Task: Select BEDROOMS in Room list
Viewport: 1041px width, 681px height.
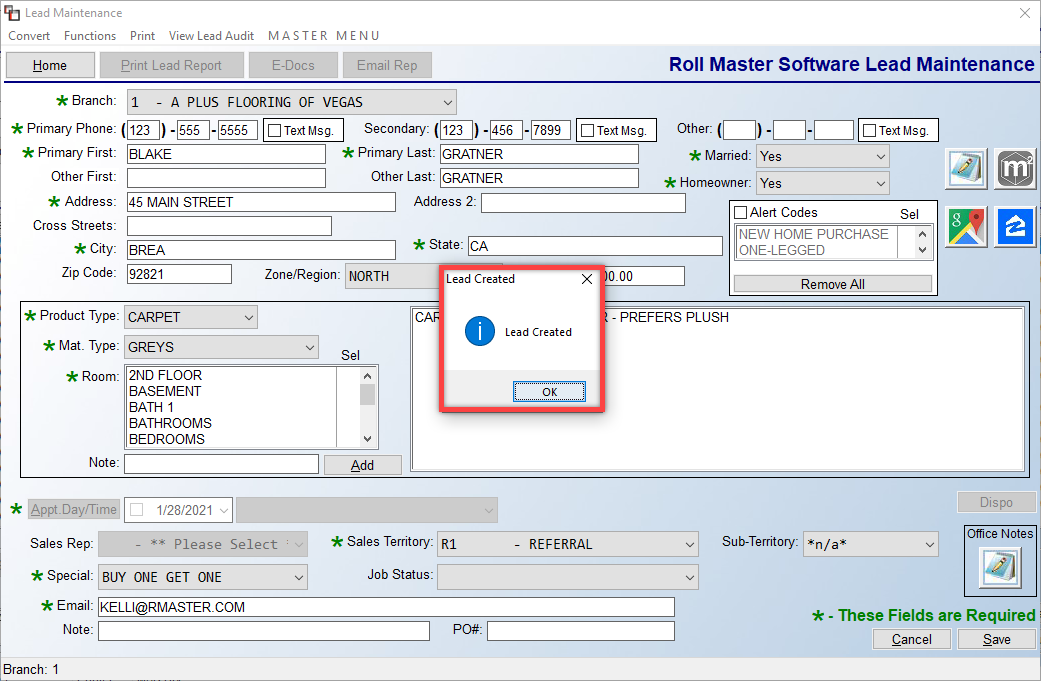Action: (x=167, y=439)
